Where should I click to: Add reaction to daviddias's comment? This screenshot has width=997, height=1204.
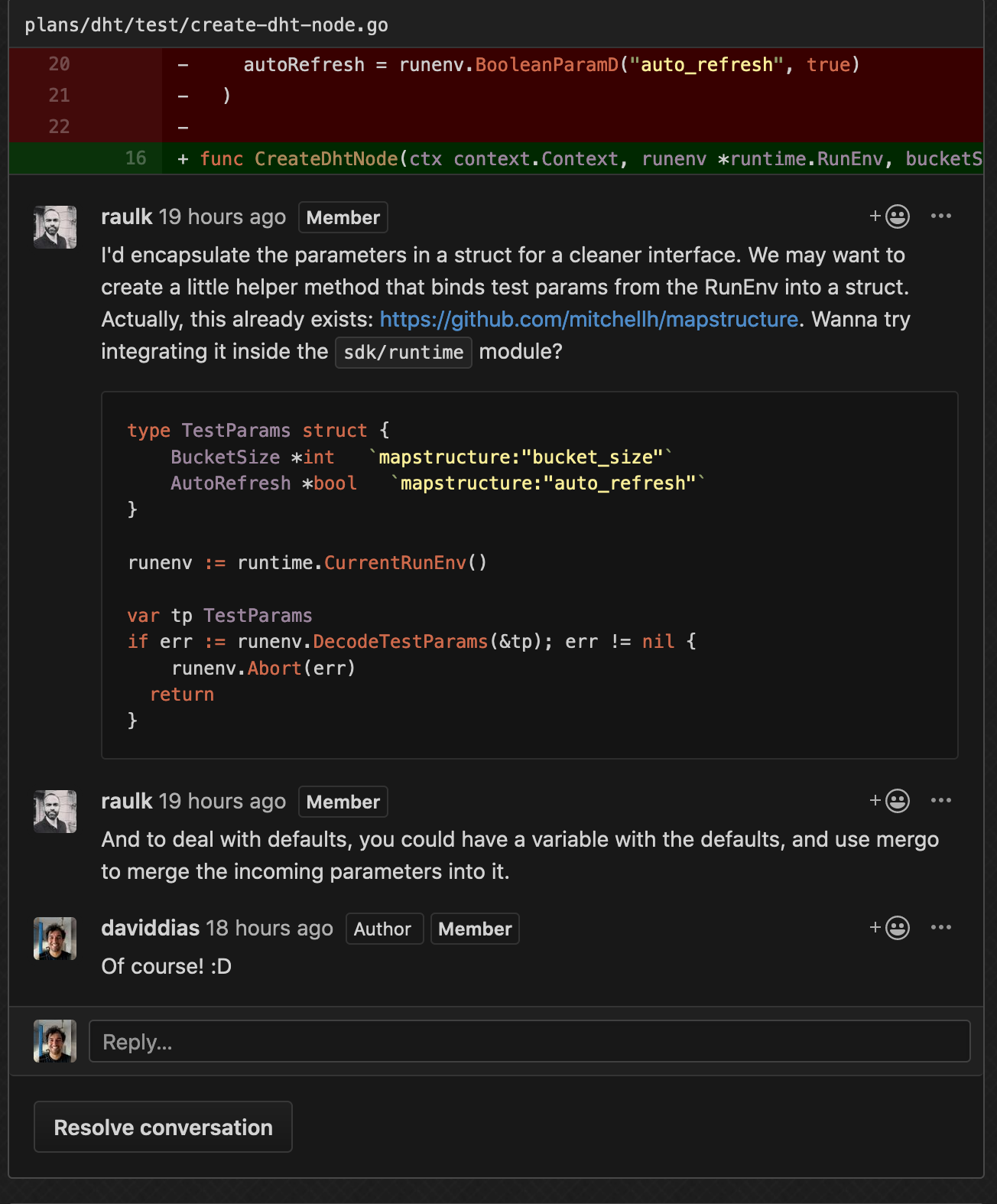pyautogui.click(x=889, y=928)
